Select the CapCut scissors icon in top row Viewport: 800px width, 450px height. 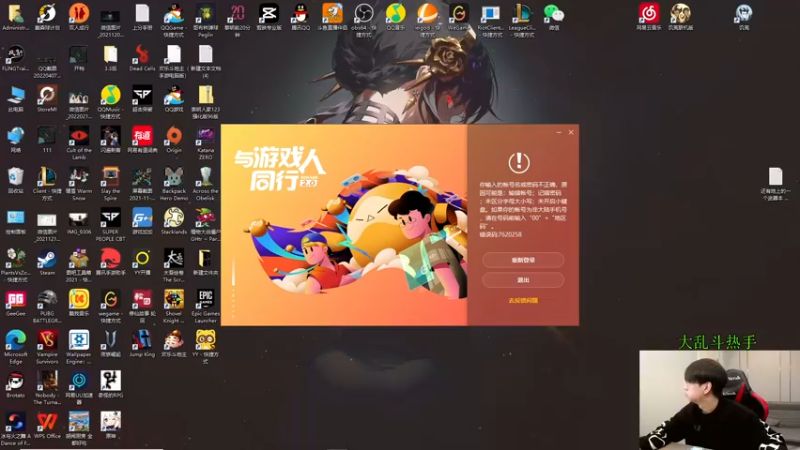tap(268, 17)
